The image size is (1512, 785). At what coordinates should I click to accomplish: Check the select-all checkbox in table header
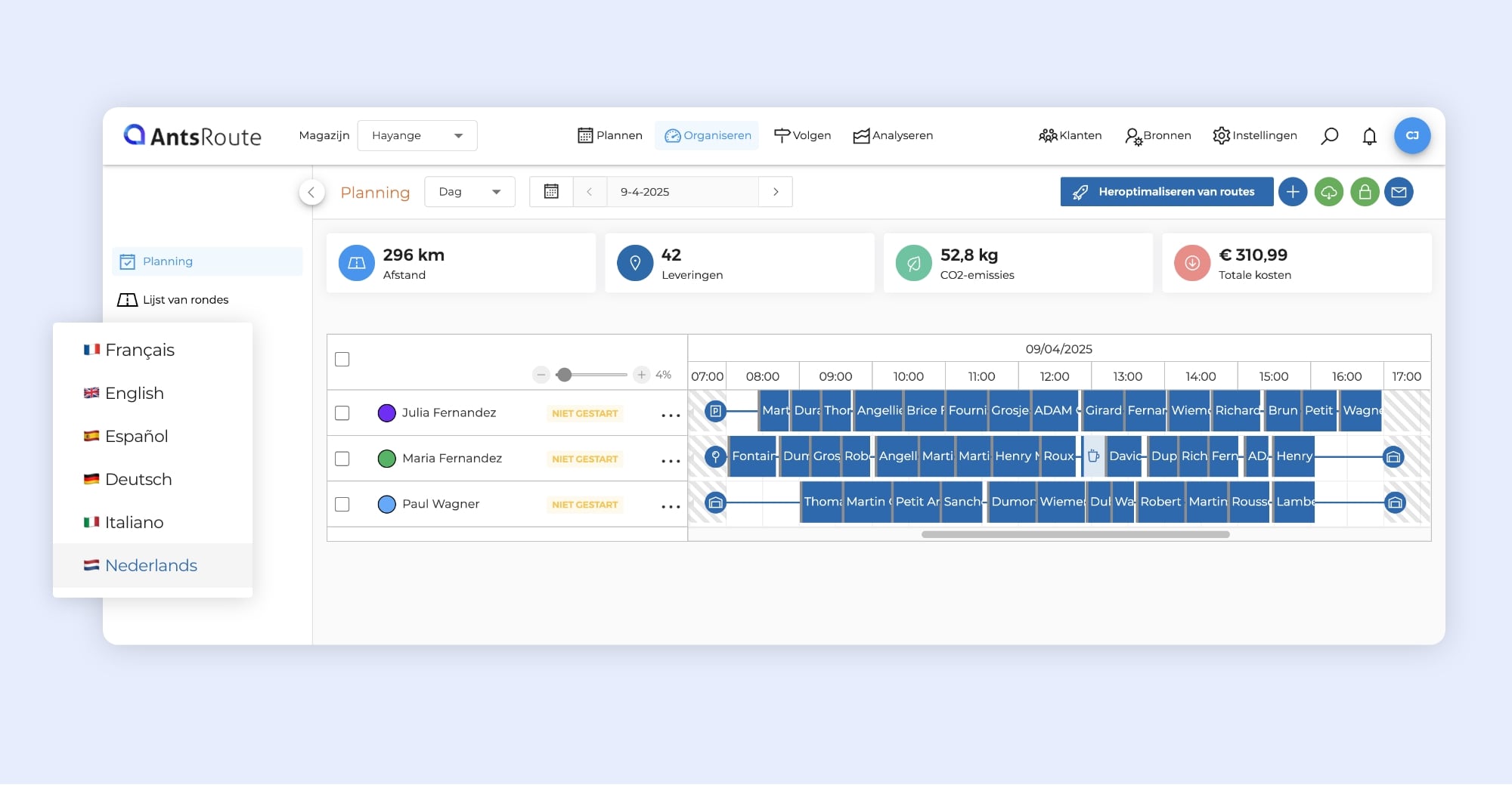[x=342, y=360]
